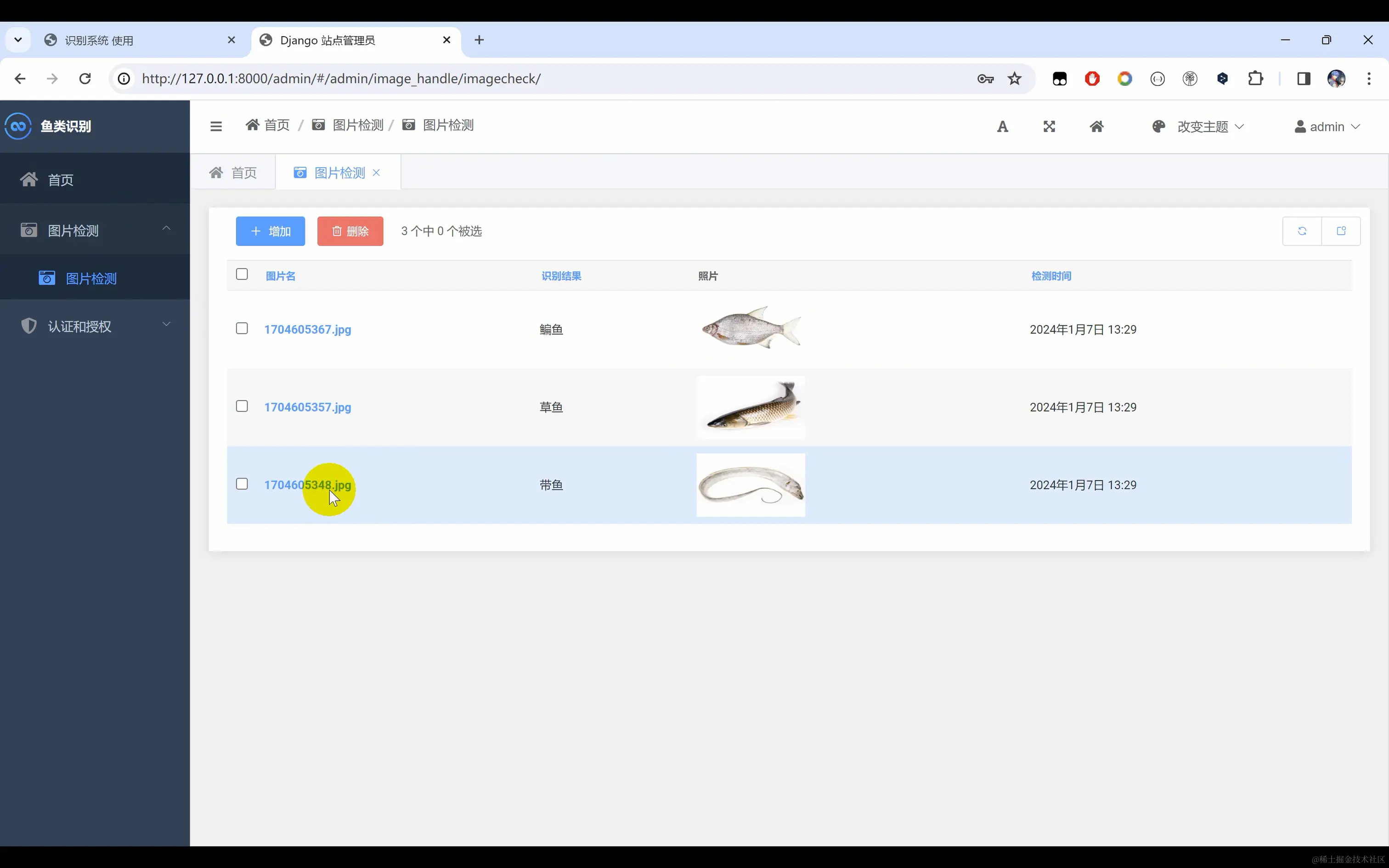Click the browser forward arrow
The width and height of the screenshot is (1389, 868).
52,79
